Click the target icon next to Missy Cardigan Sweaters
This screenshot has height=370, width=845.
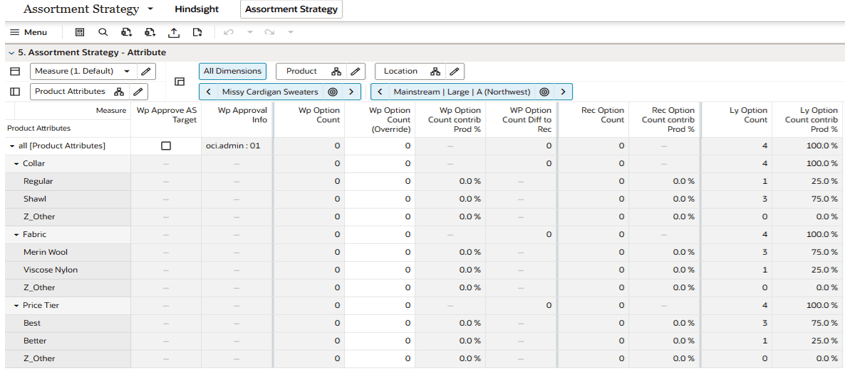pyautogui.click(x=333, y=92)
